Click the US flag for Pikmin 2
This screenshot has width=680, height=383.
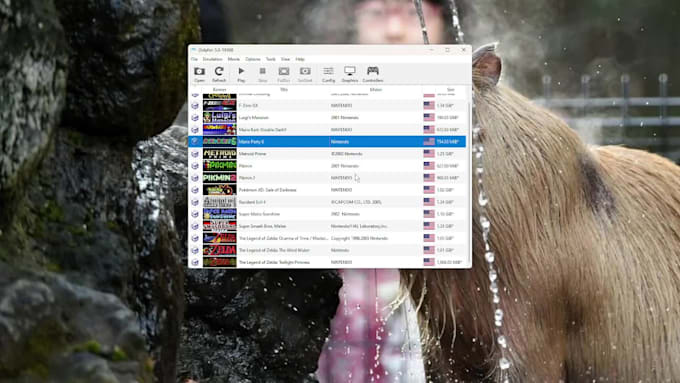429,177
